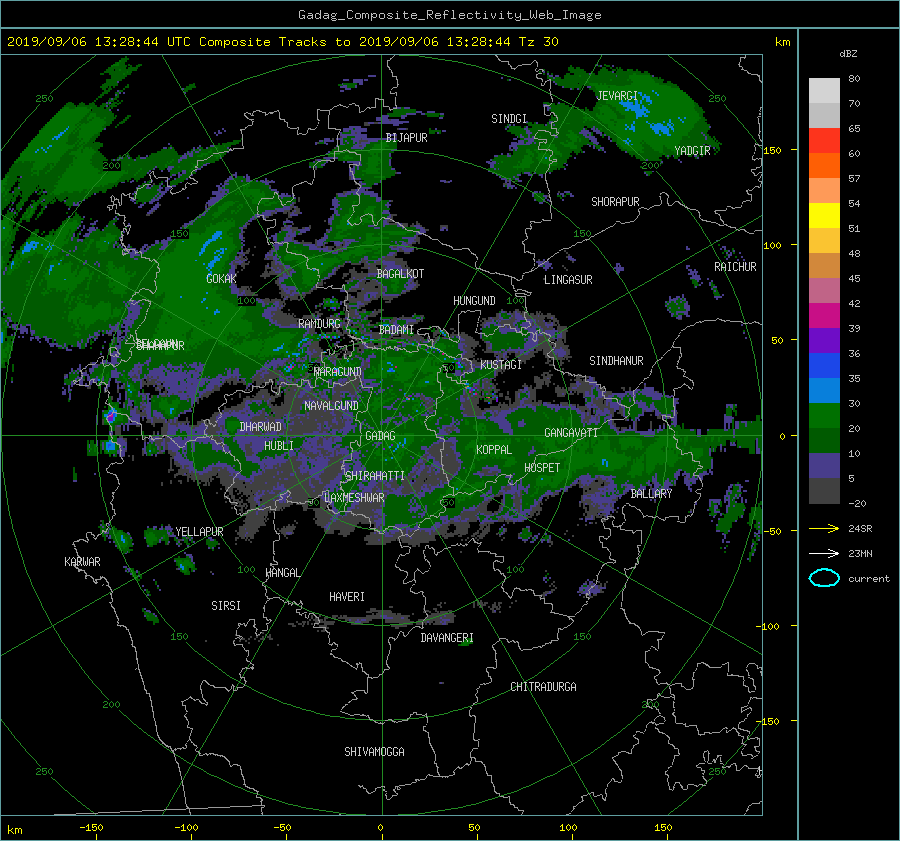Click the LINGASUR city label
Viewport: 900px width, 841px height.
568,280
